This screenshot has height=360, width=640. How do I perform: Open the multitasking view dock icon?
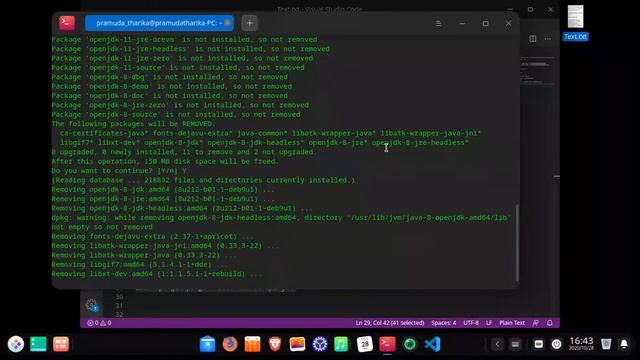[x=61, y=344]
